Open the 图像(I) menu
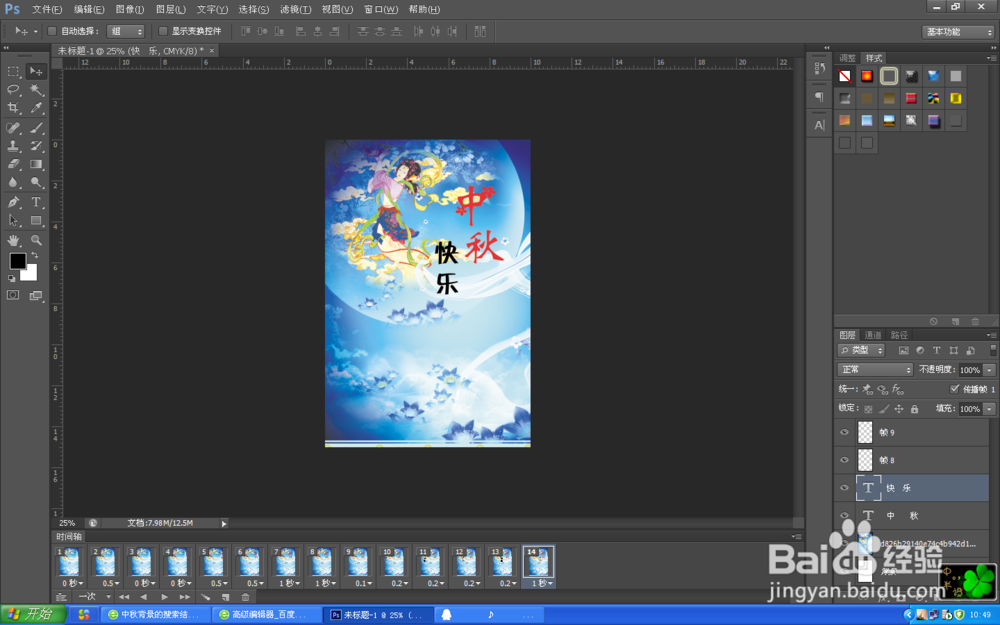 130,10
